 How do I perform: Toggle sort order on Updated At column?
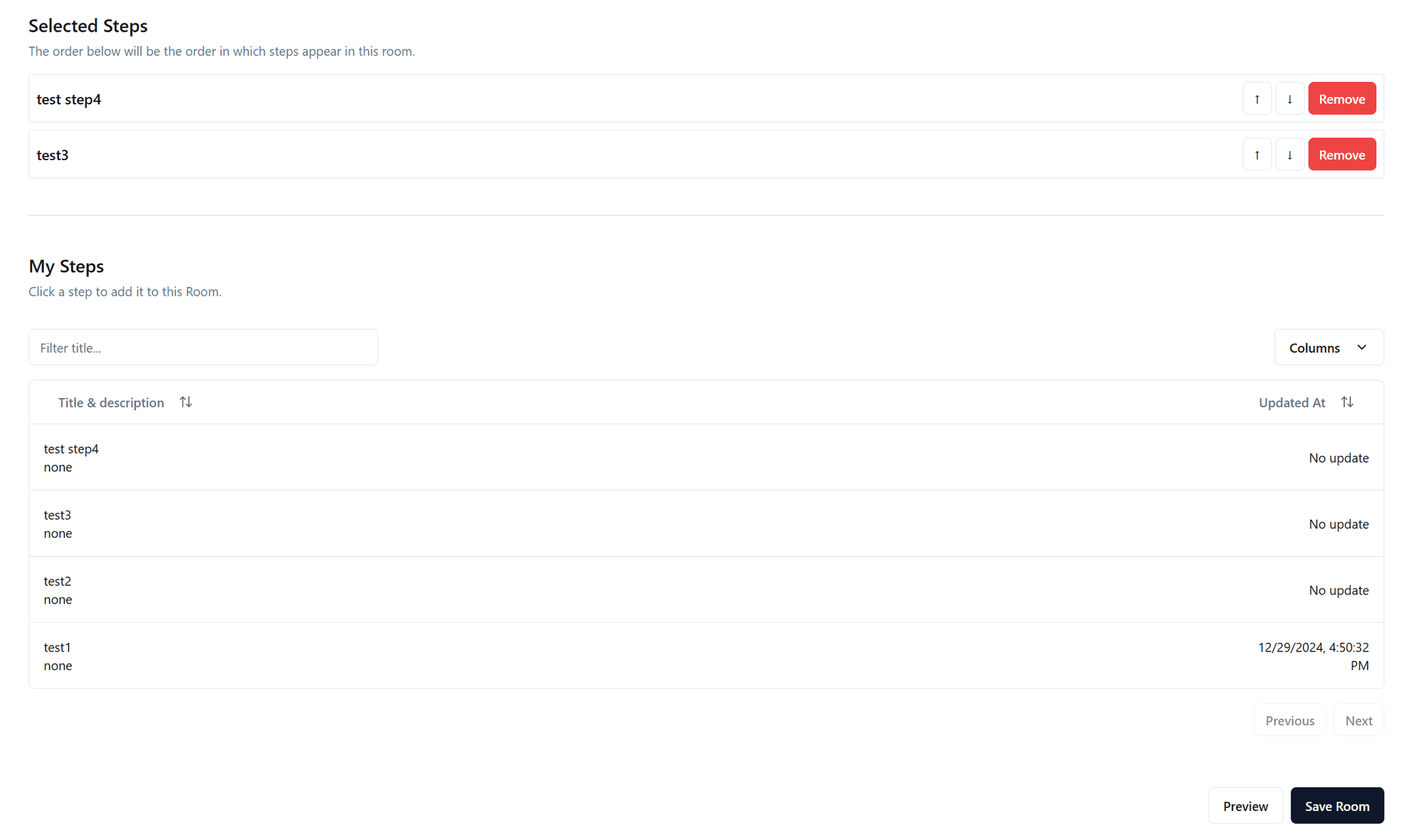coord(1347,401)
